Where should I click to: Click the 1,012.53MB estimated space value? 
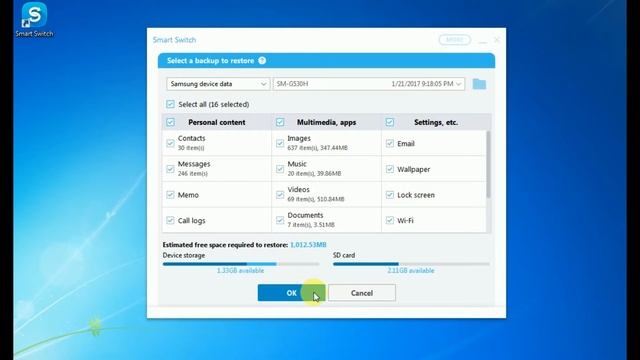click(308, 245)
